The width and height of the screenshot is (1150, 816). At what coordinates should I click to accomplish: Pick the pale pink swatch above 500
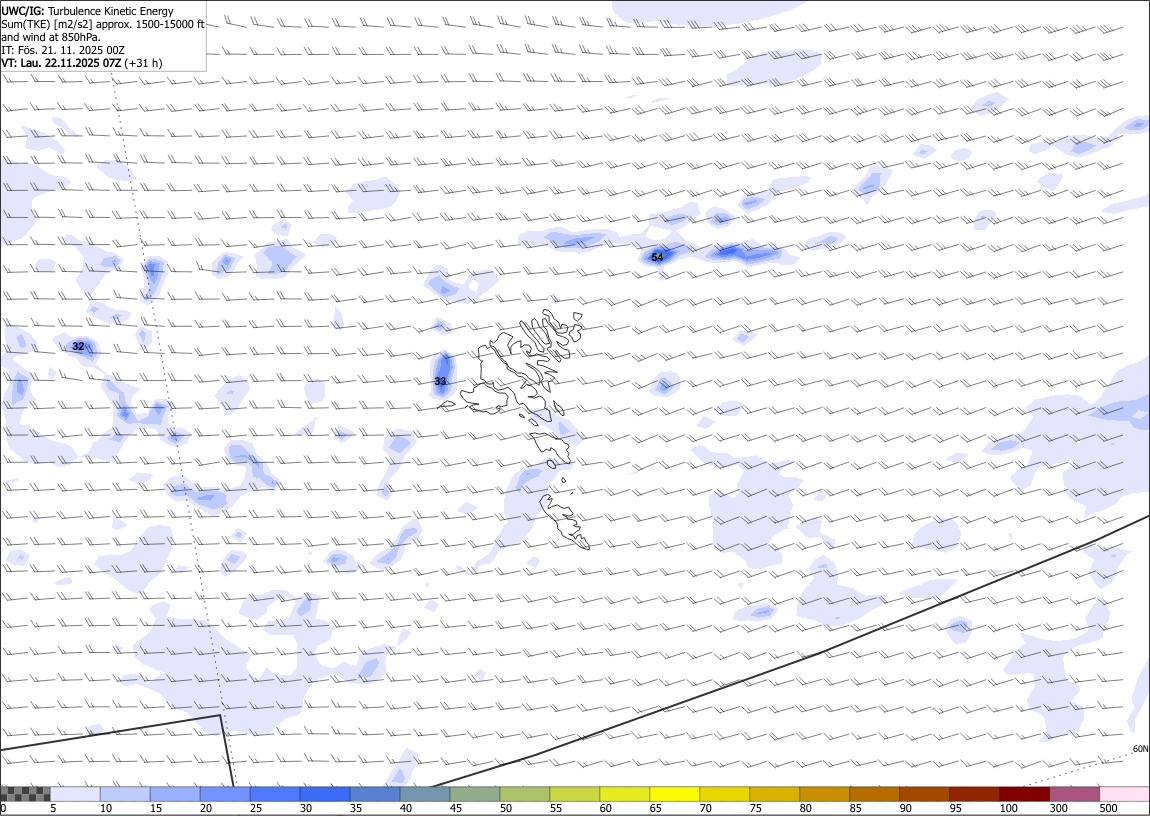pyautogui.click(x=1124, y=794)
